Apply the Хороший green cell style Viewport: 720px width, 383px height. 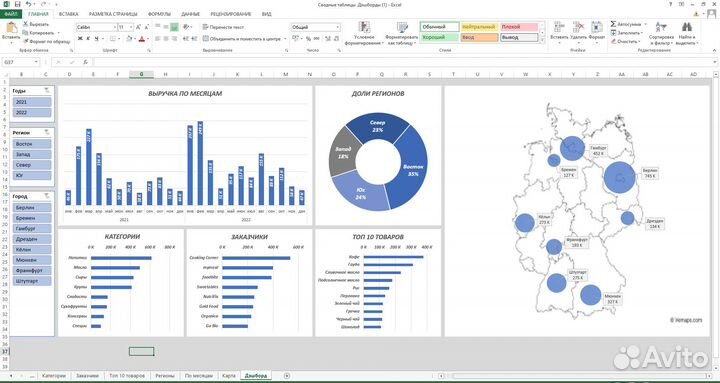click(439, 38)
